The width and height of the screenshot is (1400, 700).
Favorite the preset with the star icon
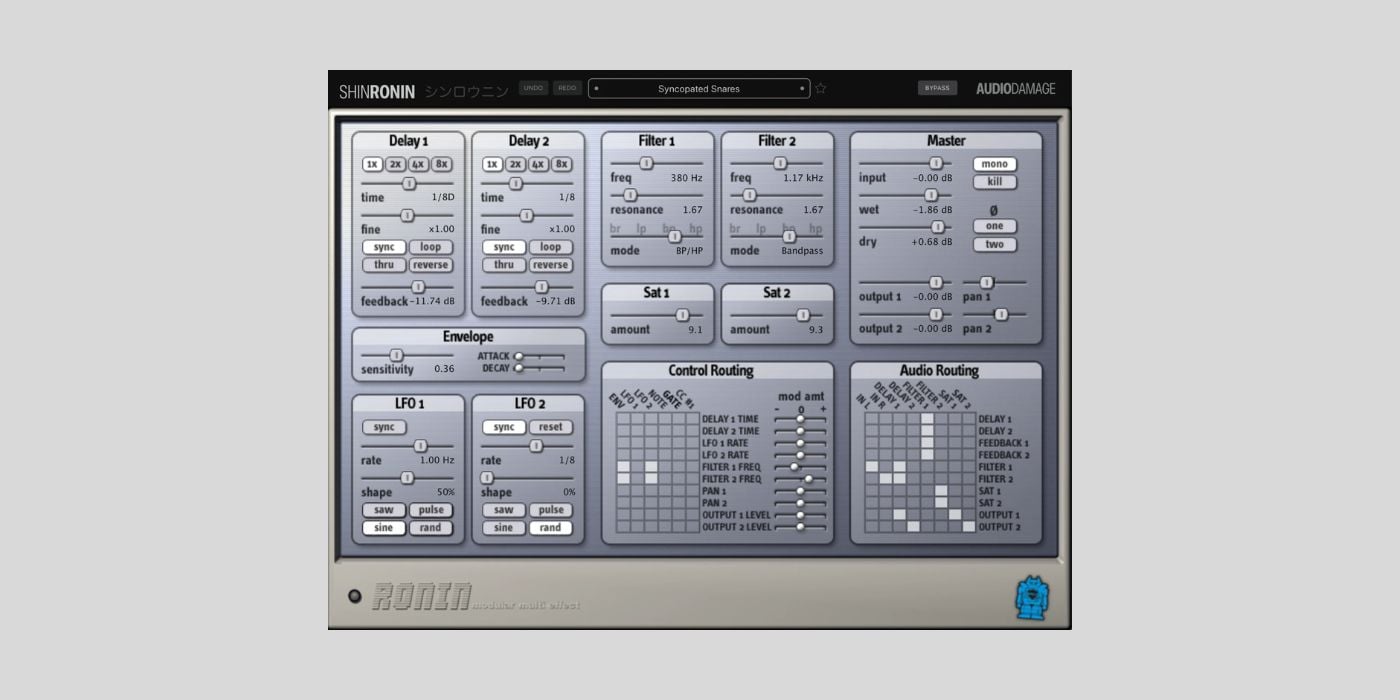(x=820, y=88)
